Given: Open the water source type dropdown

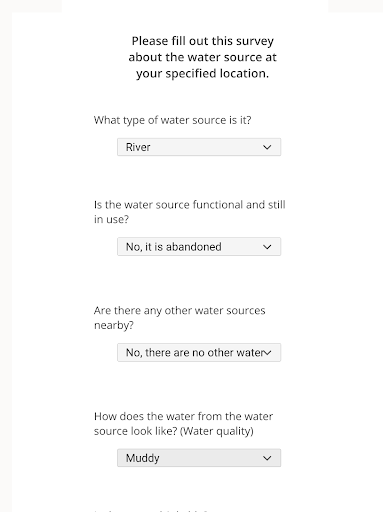Looking at the screenshot, I should [x=199, y=147].
